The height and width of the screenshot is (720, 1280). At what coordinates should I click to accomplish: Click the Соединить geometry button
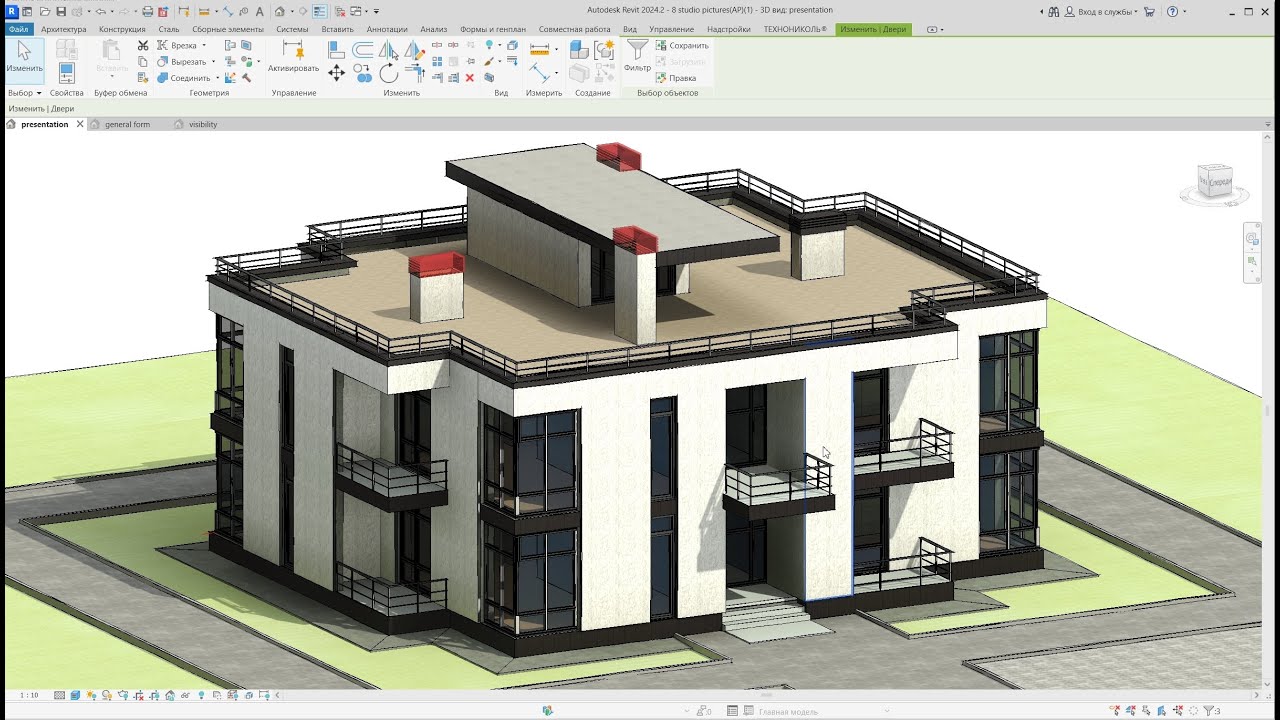coord(184,78)
